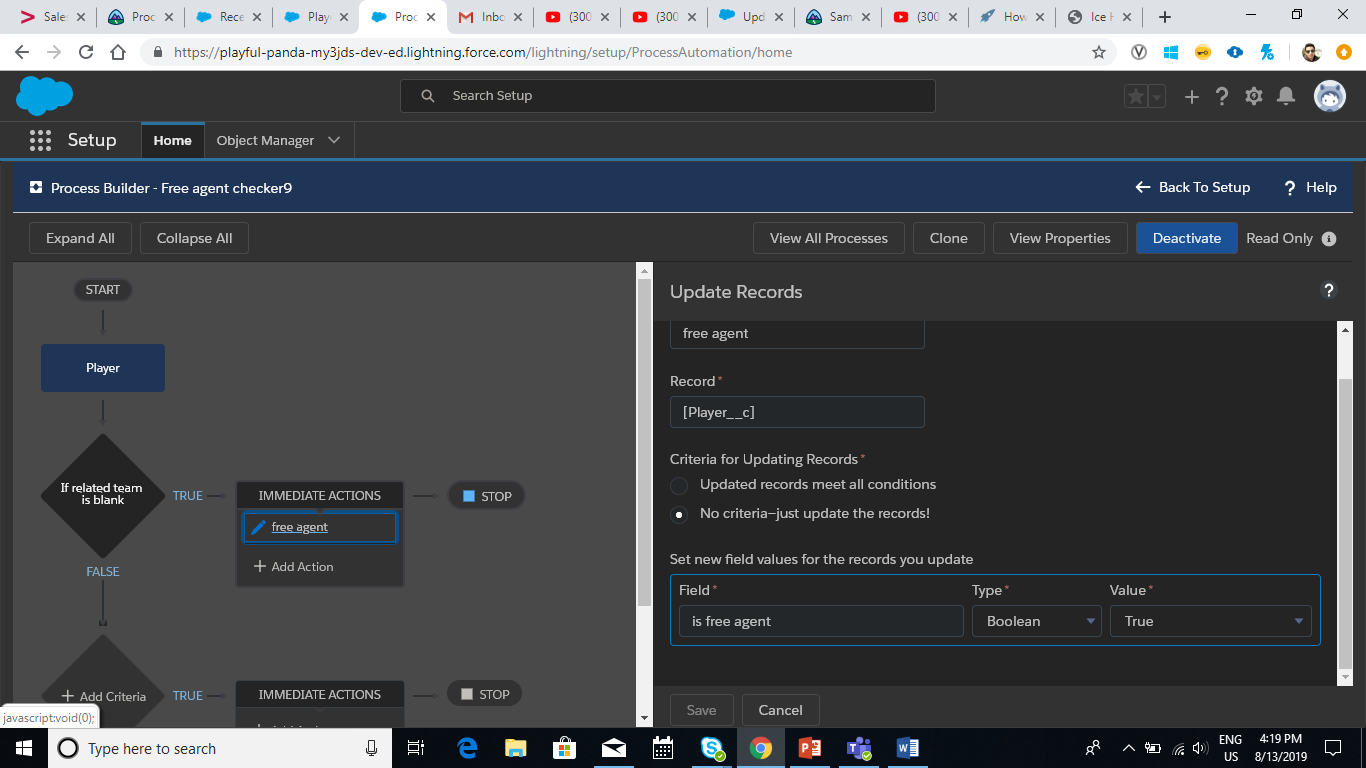The image size is (1366, 768).
Task: Switch to the Ice H browser tab
Action: (x=1101, y=17)
